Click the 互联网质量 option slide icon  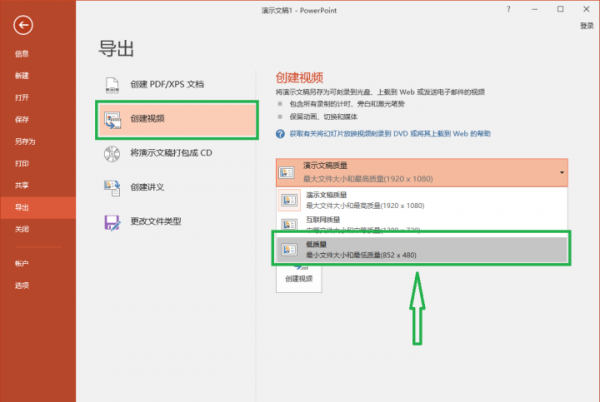pos(289,225)
